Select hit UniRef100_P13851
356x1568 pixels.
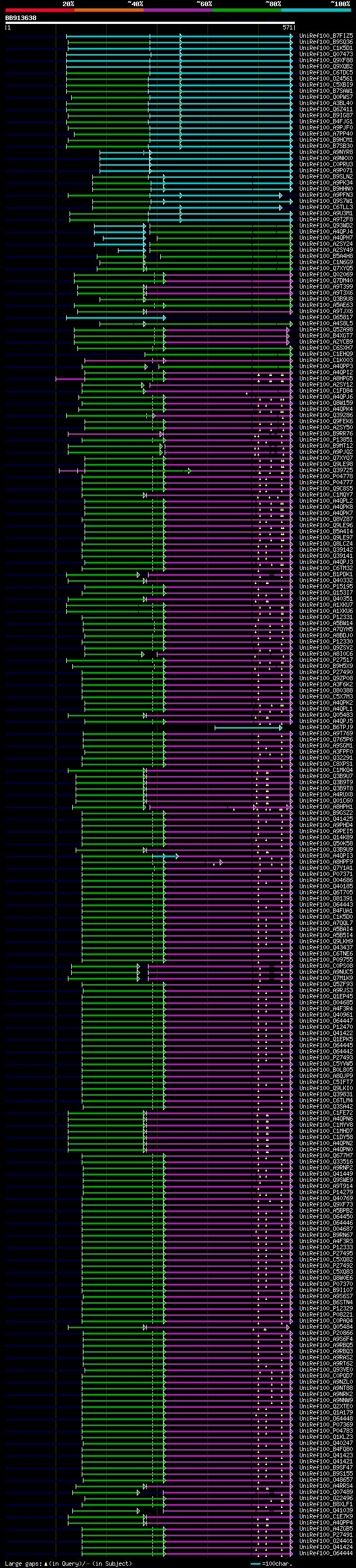click(x=326, y=440)
